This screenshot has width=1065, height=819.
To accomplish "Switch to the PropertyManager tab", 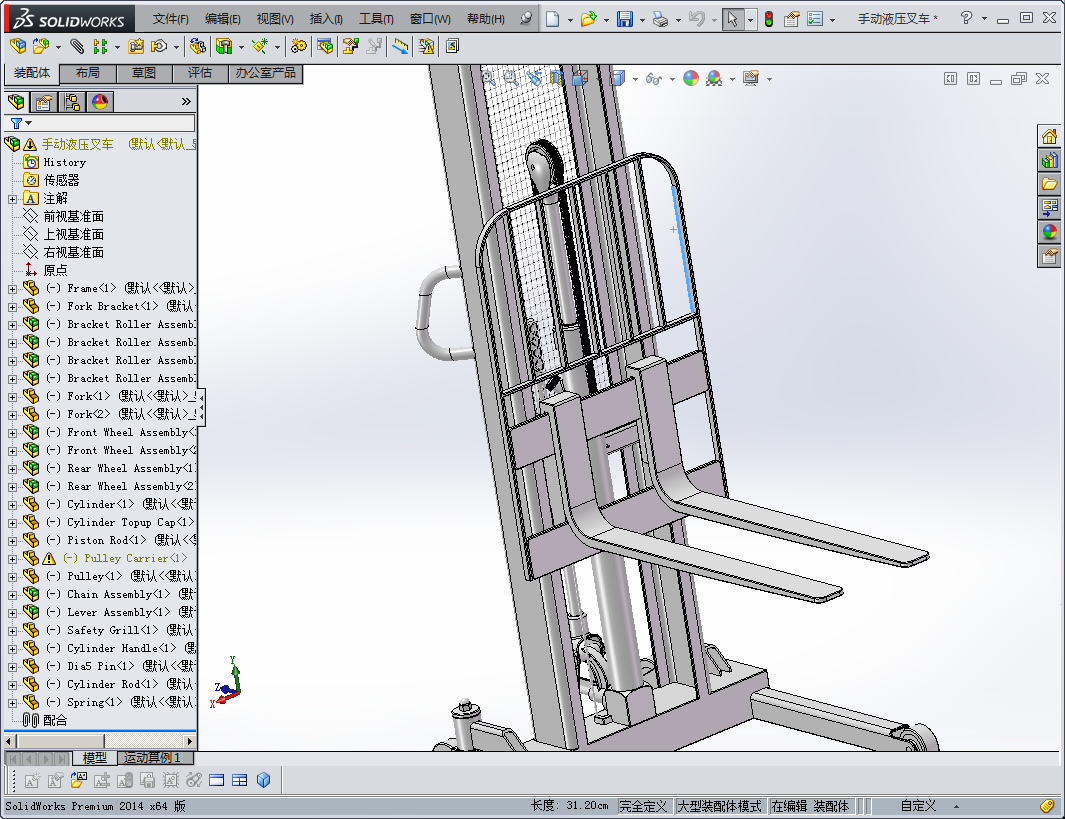I will 45,101.
